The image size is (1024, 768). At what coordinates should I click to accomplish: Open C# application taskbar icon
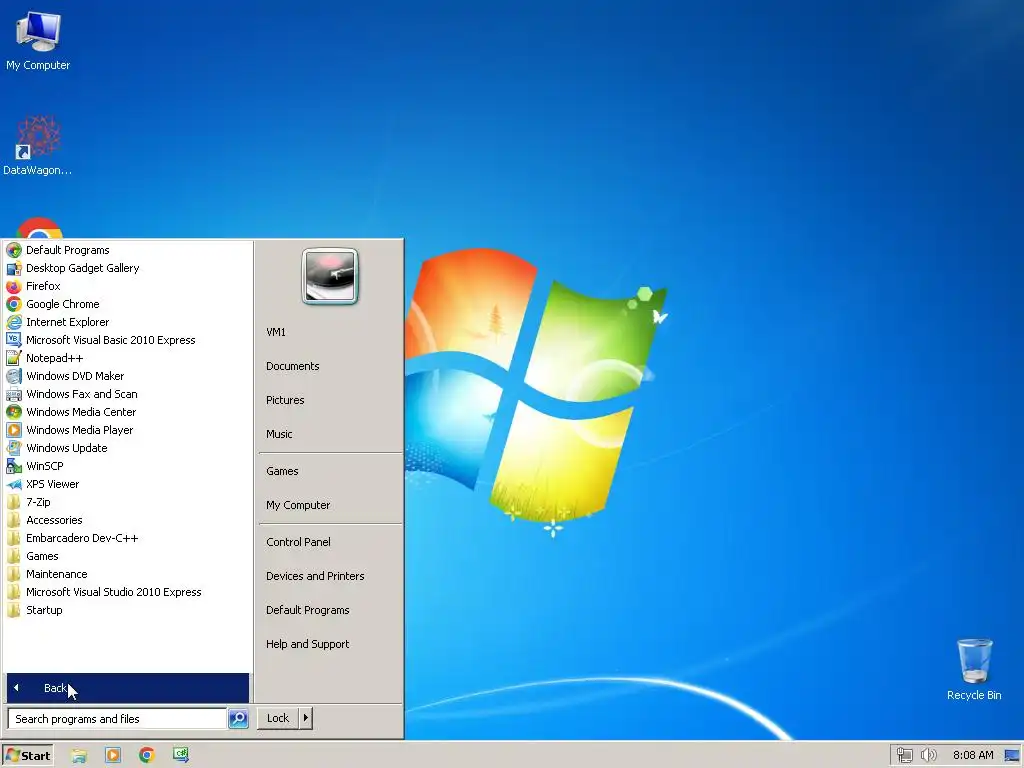pyautogui.click(x=181, y=755)
